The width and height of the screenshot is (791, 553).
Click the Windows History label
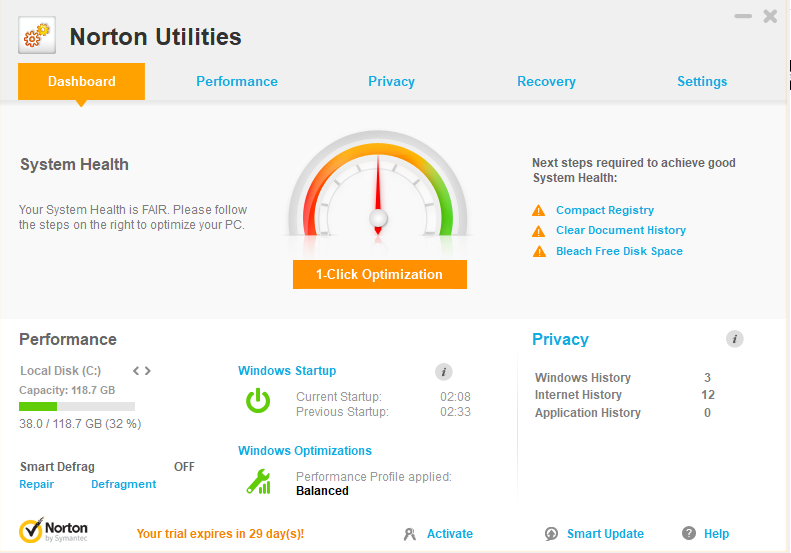pos(583,377)
